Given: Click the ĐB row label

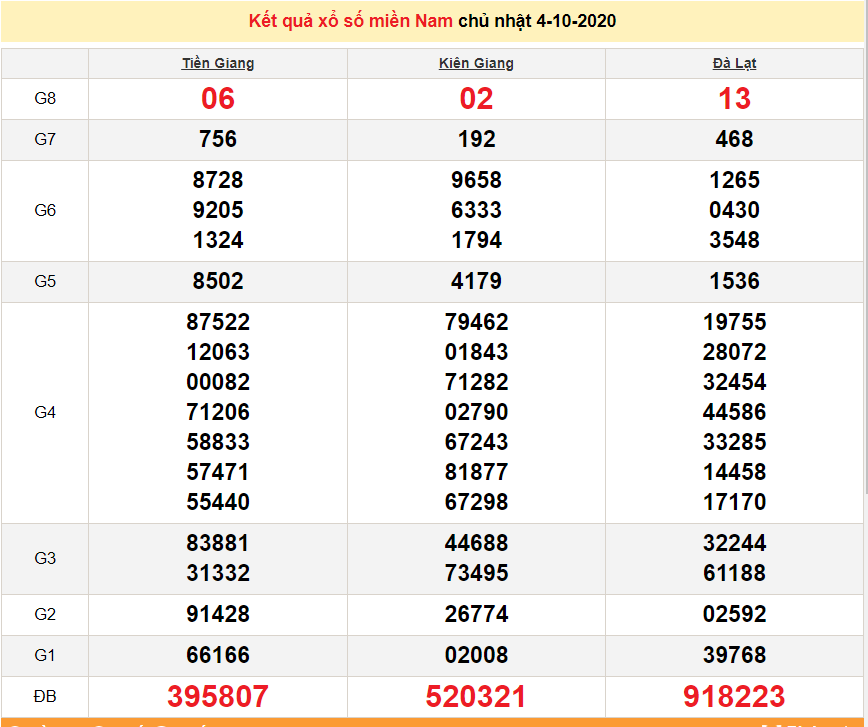Looking at the screenshot, I should (45, 696).
